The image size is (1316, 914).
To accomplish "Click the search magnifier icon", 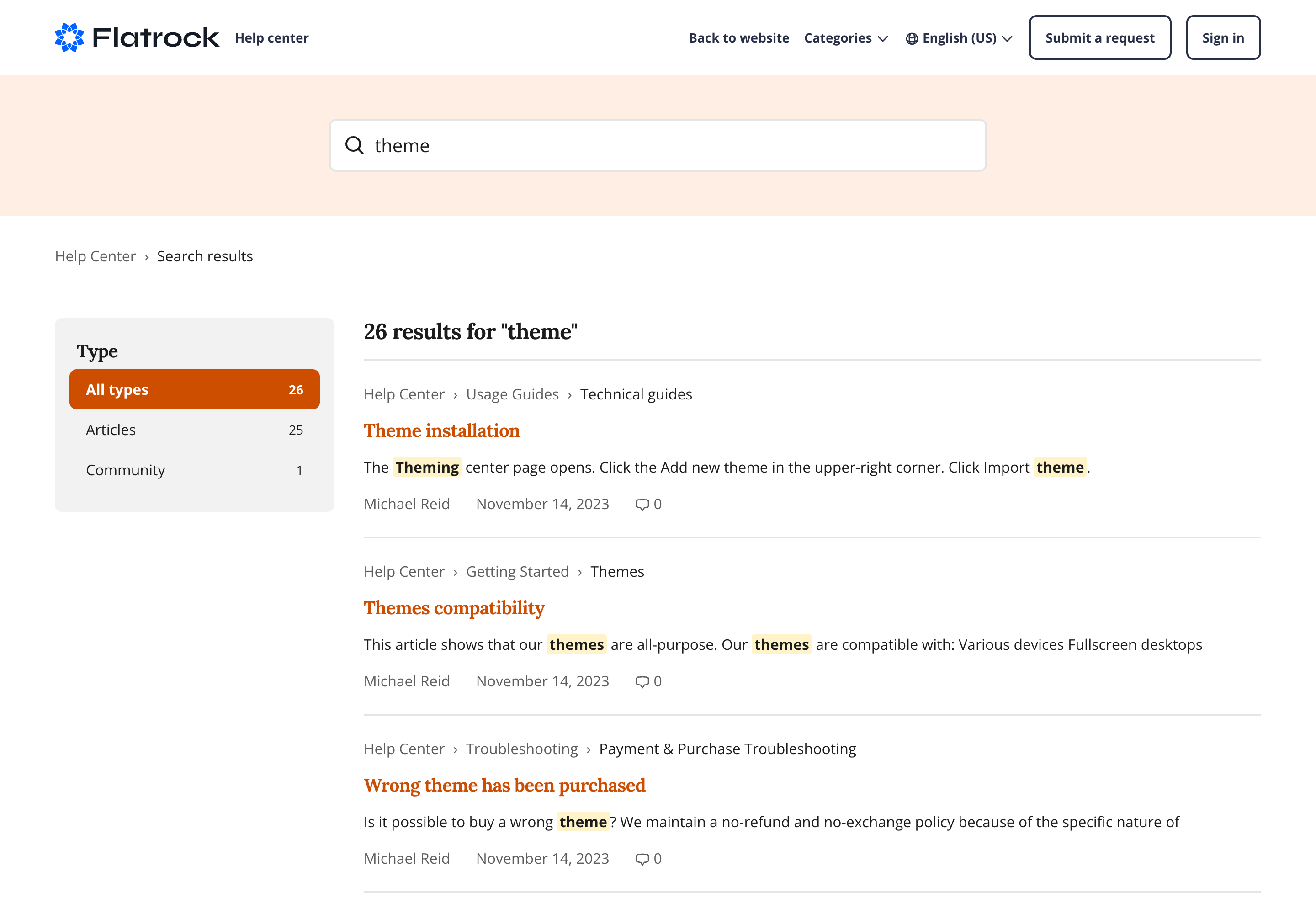I will (355, 145).
